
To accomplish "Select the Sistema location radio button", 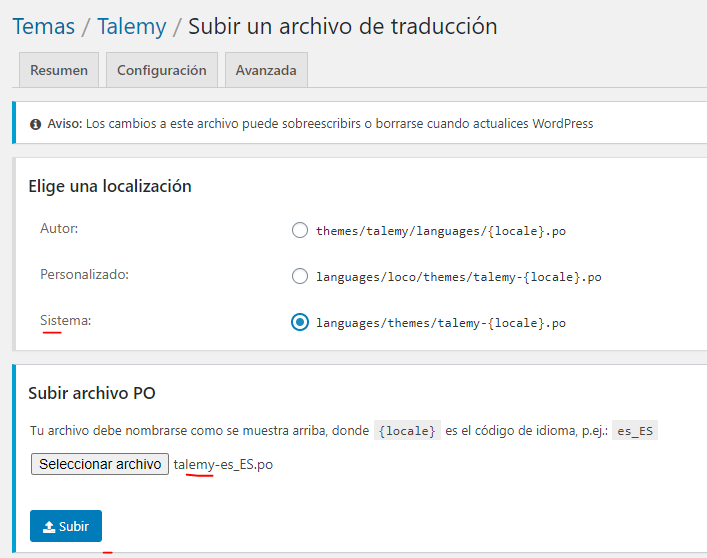I will point(300,322).
